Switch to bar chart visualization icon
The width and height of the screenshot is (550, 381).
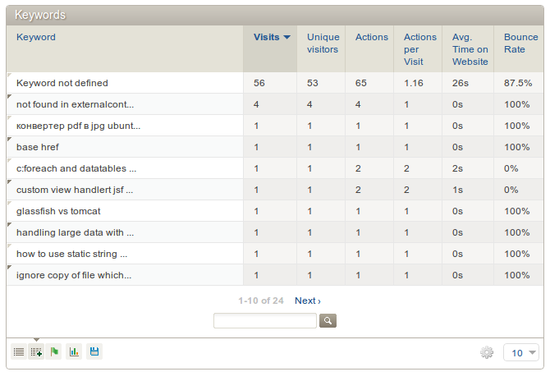click(x=74, y=352)
